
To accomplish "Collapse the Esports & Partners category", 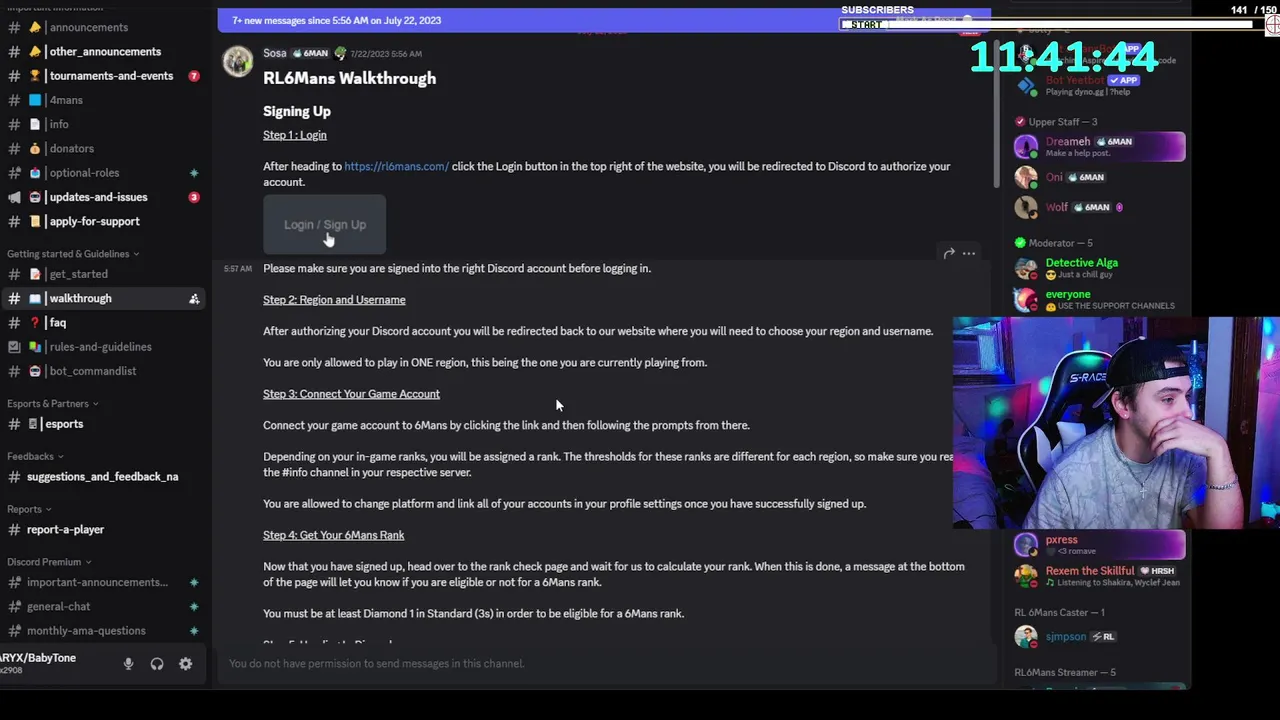I will coord(52,404).
